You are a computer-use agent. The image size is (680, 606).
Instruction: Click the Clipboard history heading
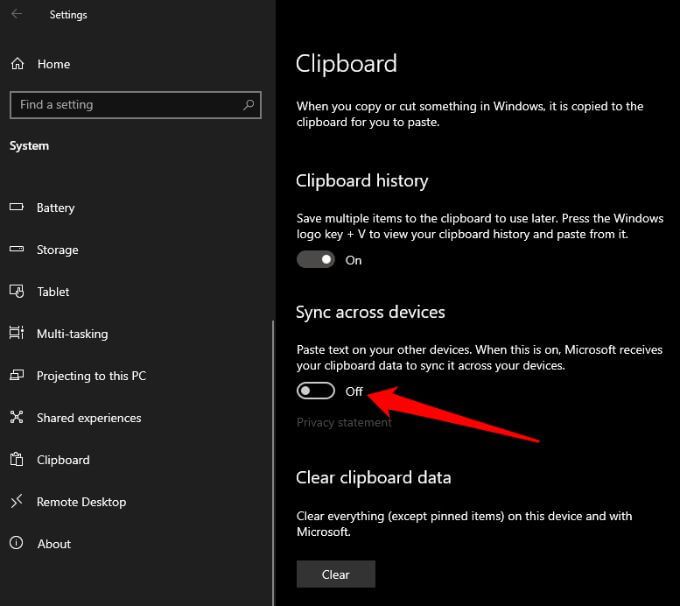(x=362, y=180)
